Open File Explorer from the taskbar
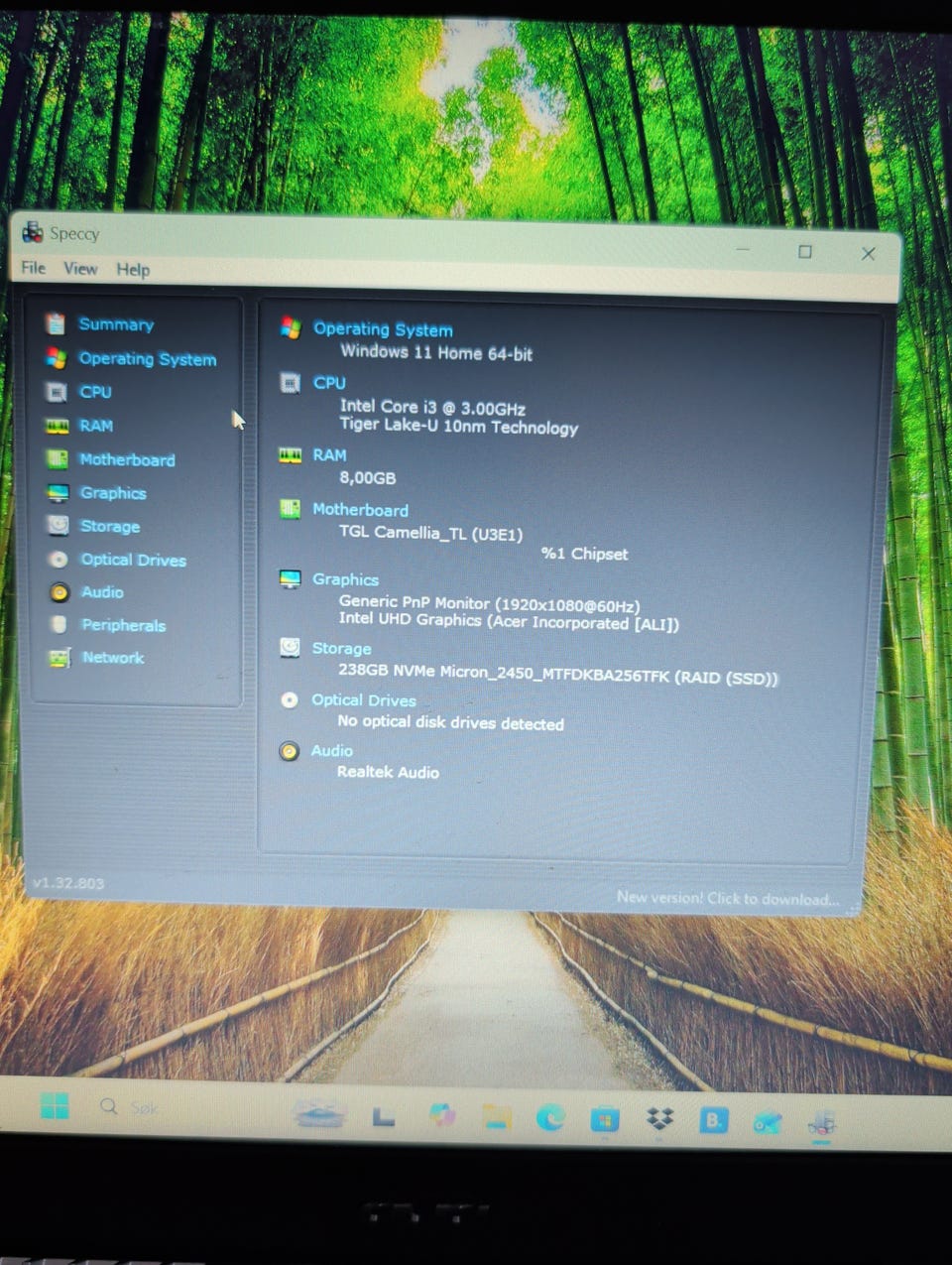The width and height of the screenshot is (952, 1265). 497,1117
